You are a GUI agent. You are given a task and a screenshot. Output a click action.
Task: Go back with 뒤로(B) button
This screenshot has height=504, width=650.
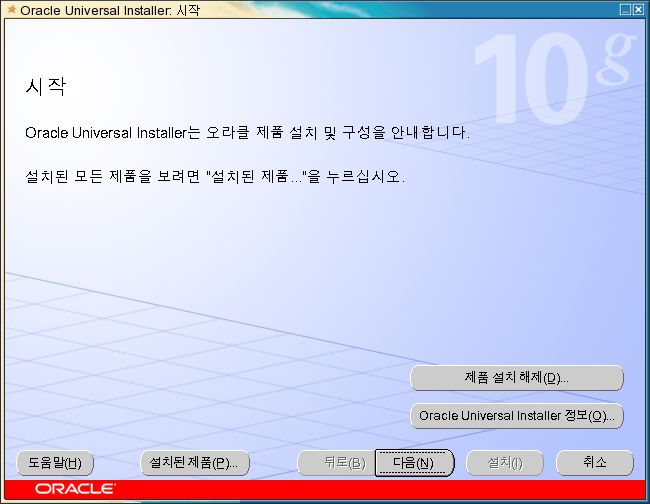(x=337, y=463)
